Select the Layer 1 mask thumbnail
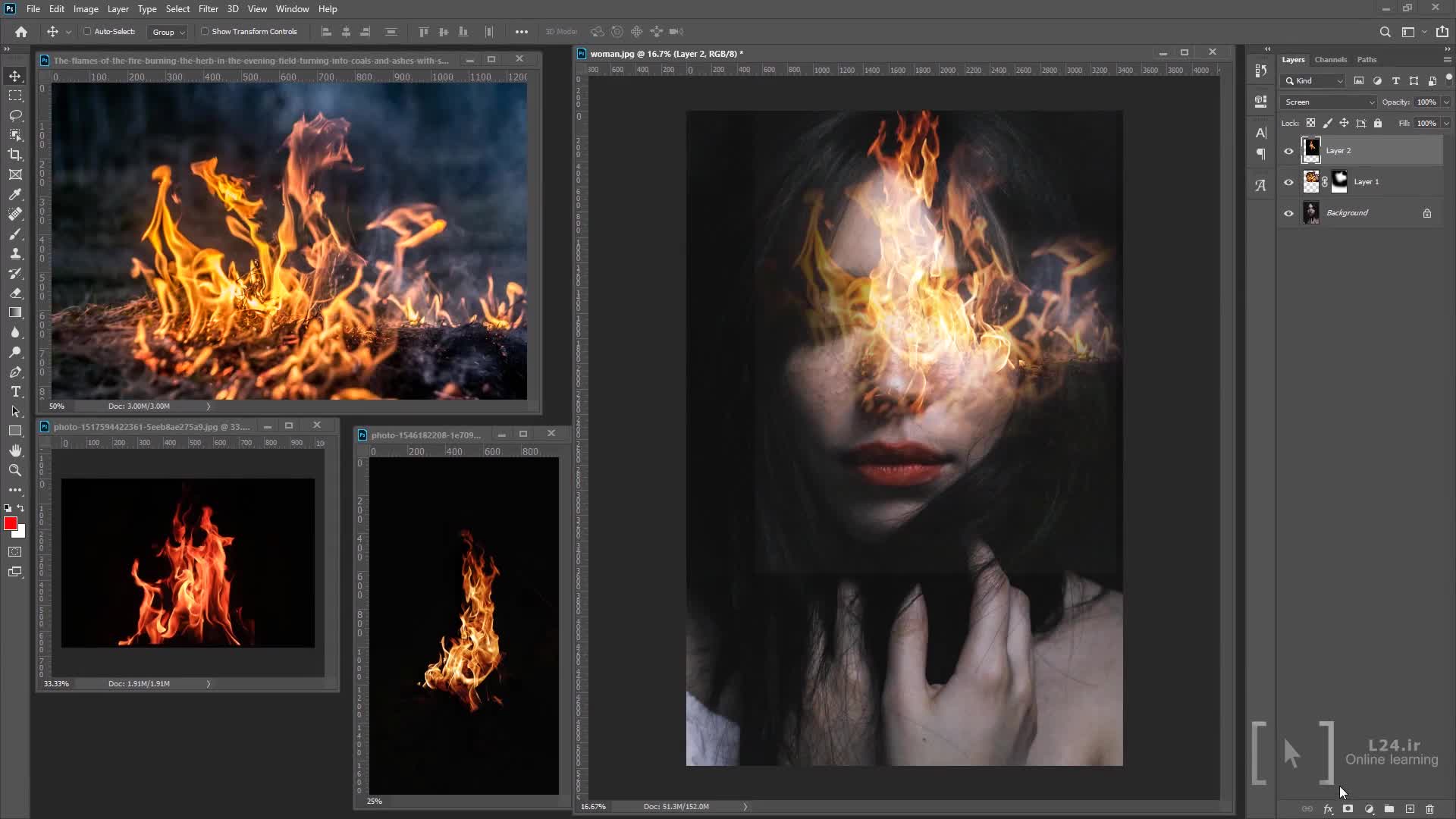This screenshot has height=819, width=1456. click(1339, 181)
